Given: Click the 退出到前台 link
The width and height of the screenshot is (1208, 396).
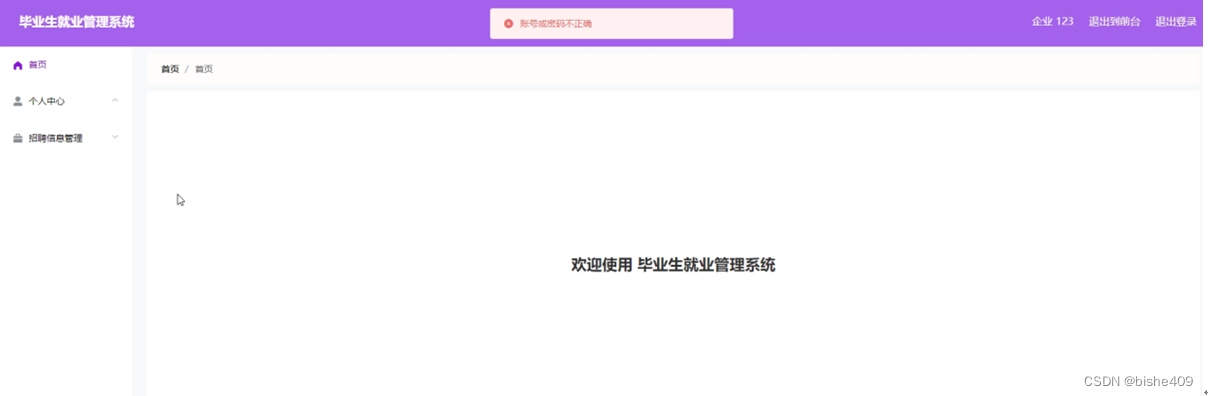Looking at the screenshot, I should click(x=1114, y=21).
